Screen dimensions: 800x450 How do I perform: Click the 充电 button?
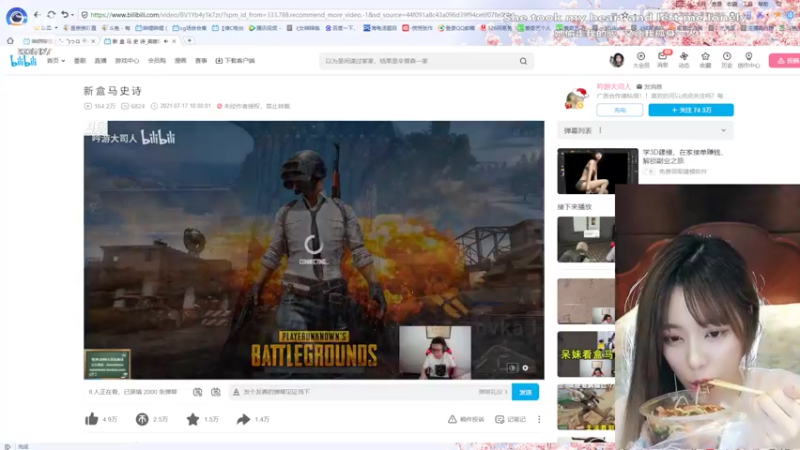[620, 110]
